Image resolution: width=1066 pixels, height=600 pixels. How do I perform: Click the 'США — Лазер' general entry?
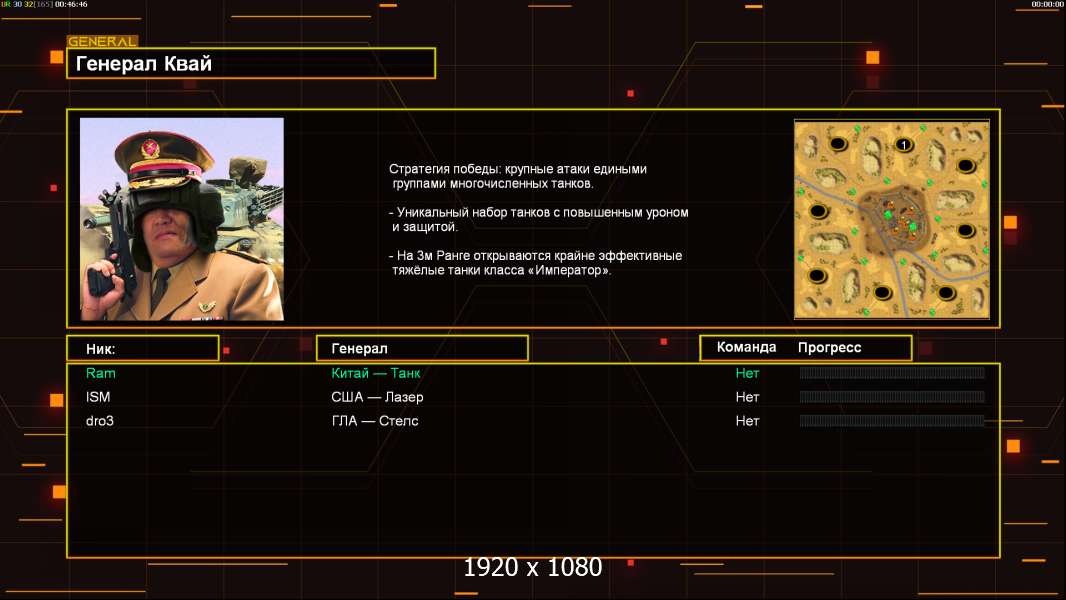[x=377, y=397]
